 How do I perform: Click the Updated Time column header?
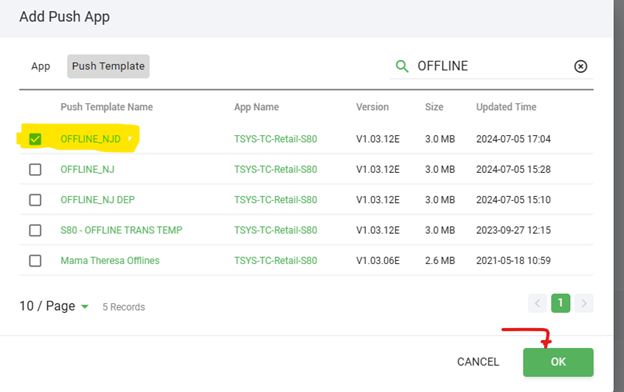click(x=506, y=107)
